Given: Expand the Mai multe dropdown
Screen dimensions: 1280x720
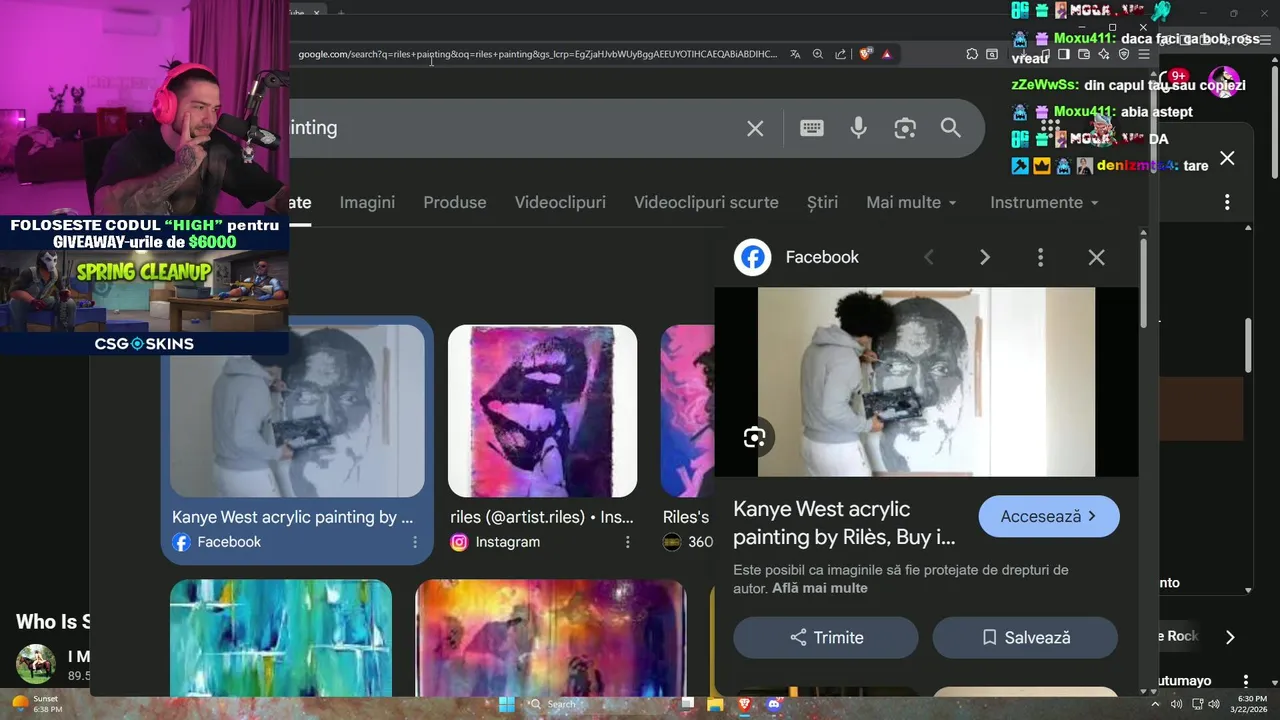Looking at the screenshot, I should tap(911, 202).
